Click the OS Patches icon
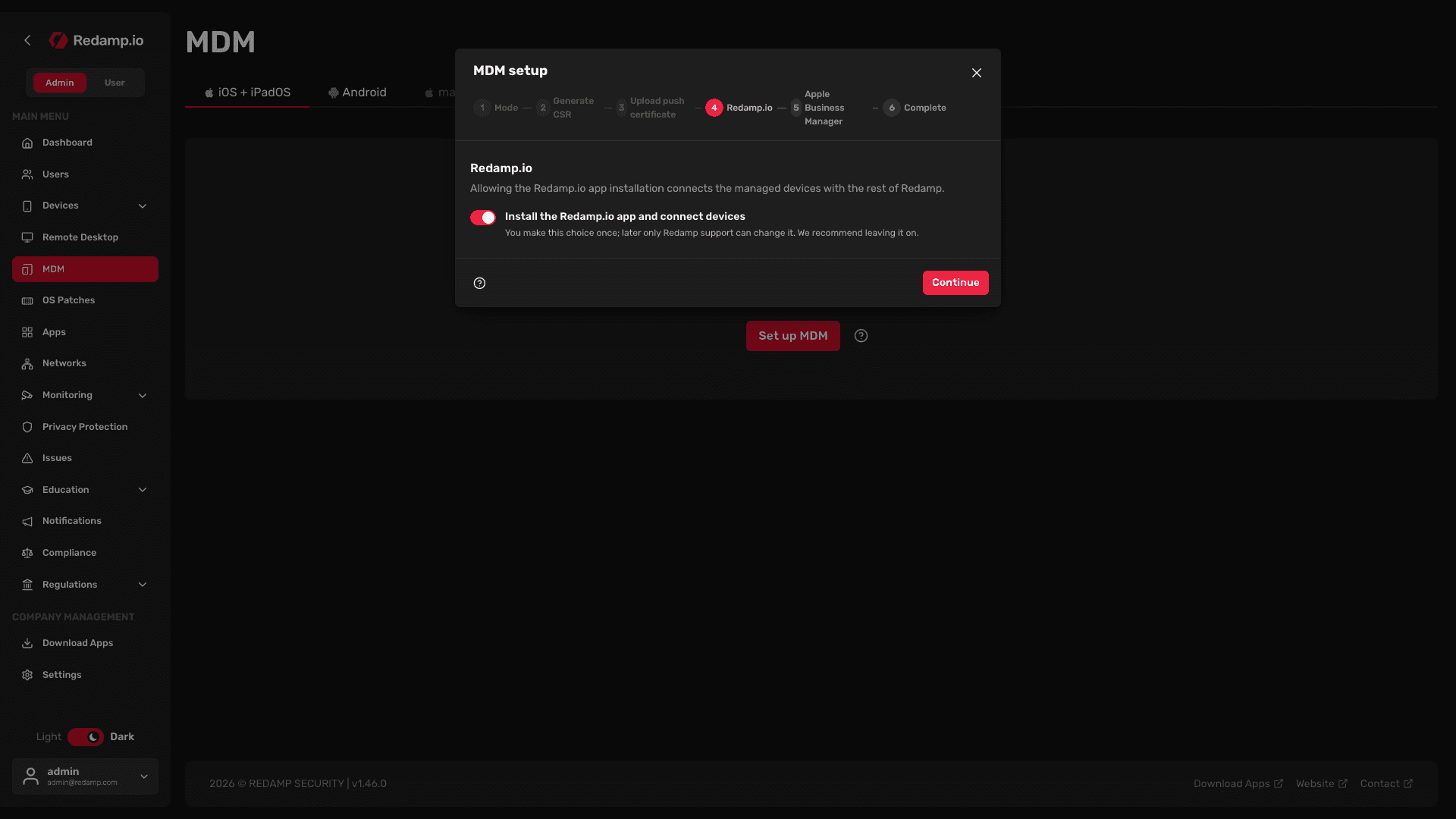 click(27, 300)
